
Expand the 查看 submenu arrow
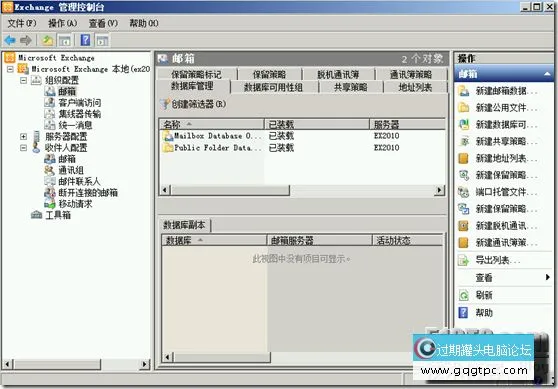click(547, 277)
